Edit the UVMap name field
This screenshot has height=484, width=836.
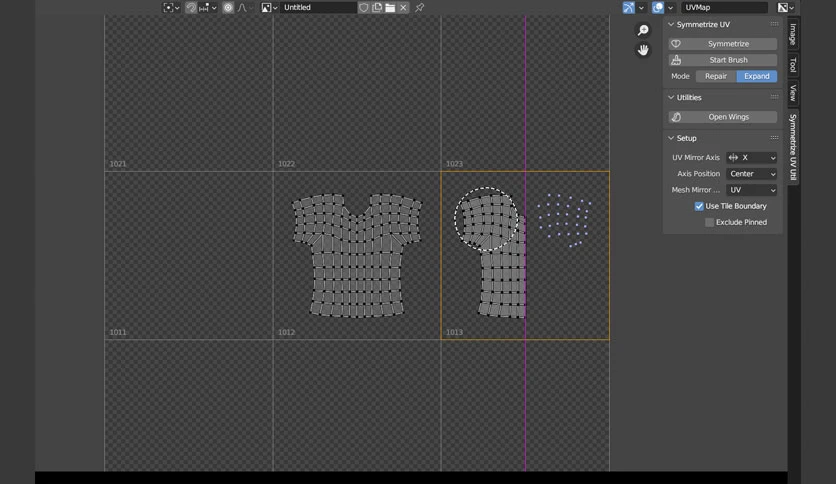(x=725, y=7)
